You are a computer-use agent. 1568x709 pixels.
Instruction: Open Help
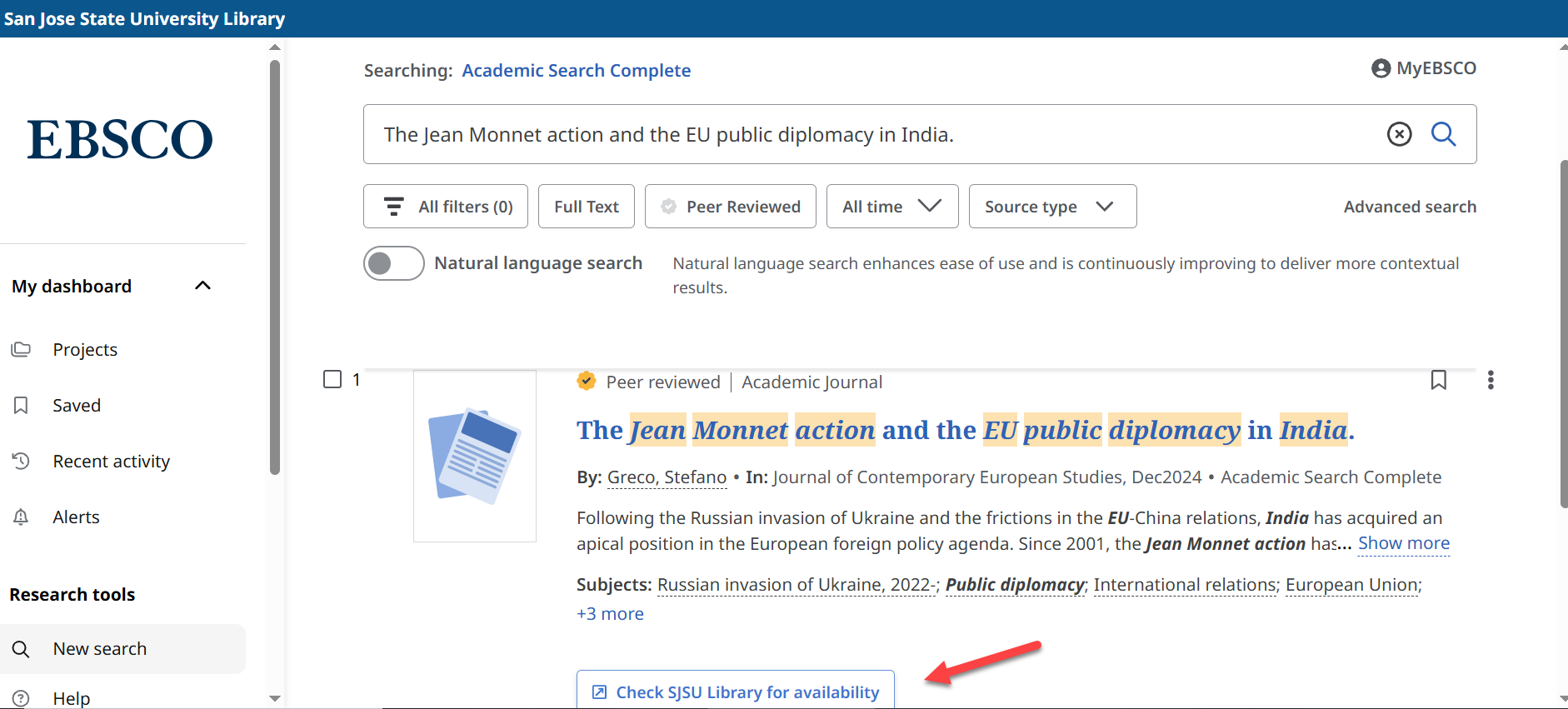tap(72, 698)
